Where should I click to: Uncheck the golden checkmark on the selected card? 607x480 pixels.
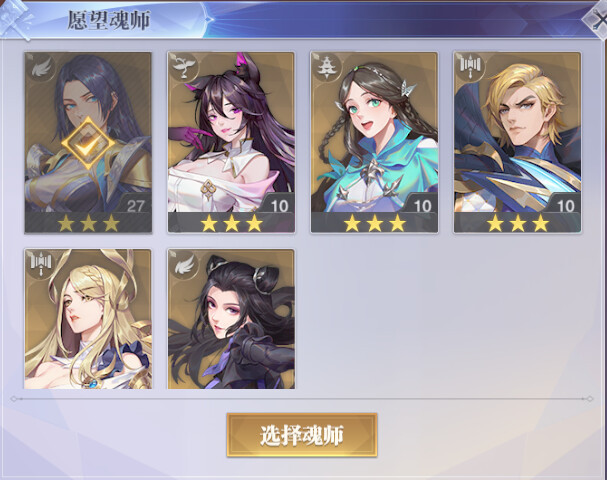click(88, 144)
